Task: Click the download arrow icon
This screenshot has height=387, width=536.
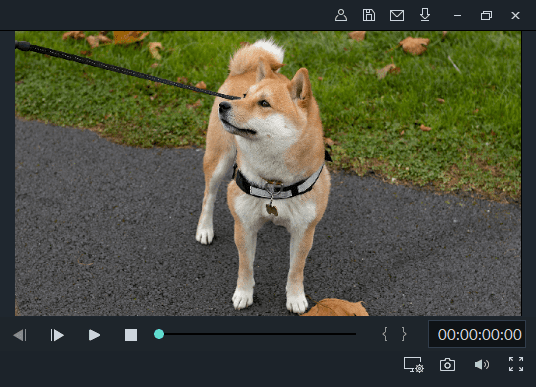Action: click(x=425, y=15)
